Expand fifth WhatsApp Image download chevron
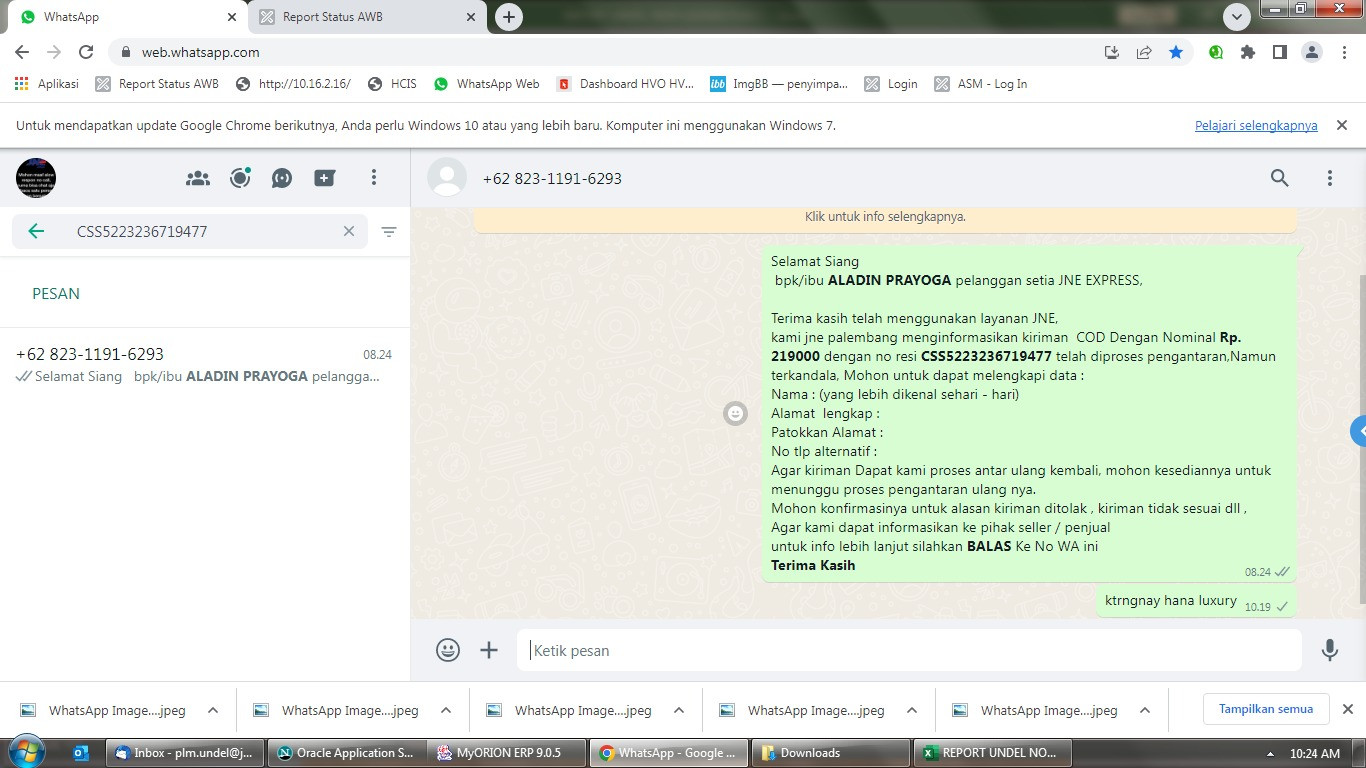The width and height of the screenshot is (1366, 768). point(1145,710)
